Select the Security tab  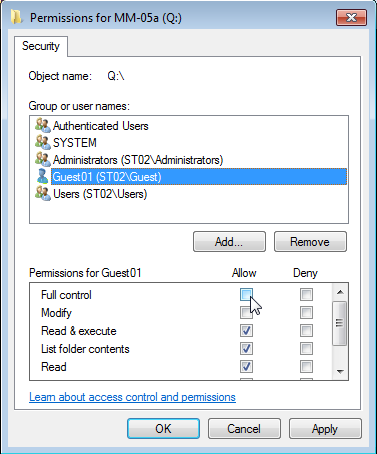[x=41, y=46]
